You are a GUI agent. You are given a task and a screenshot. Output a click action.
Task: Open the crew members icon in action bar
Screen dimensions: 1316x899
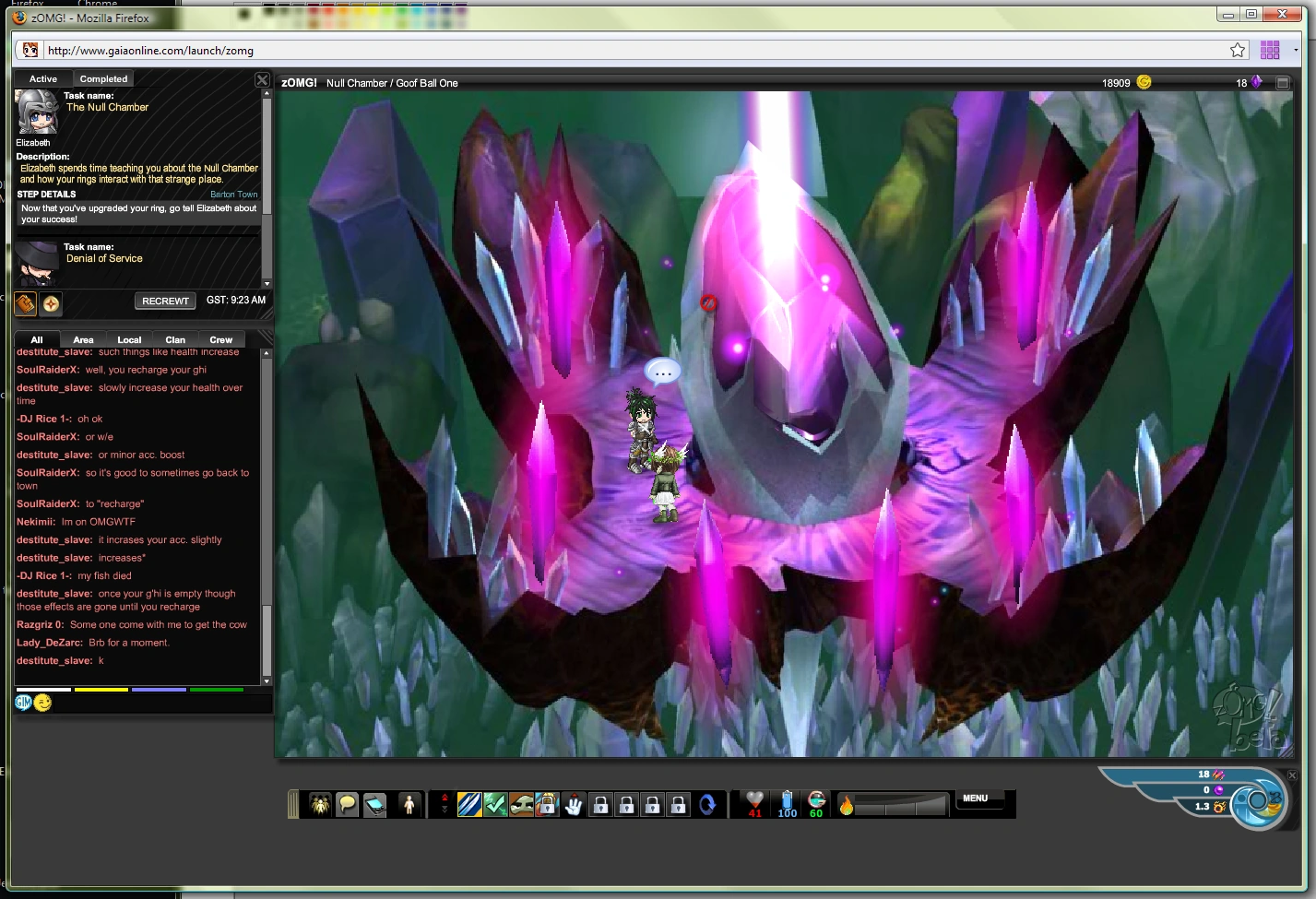click(x=320, y=805)
